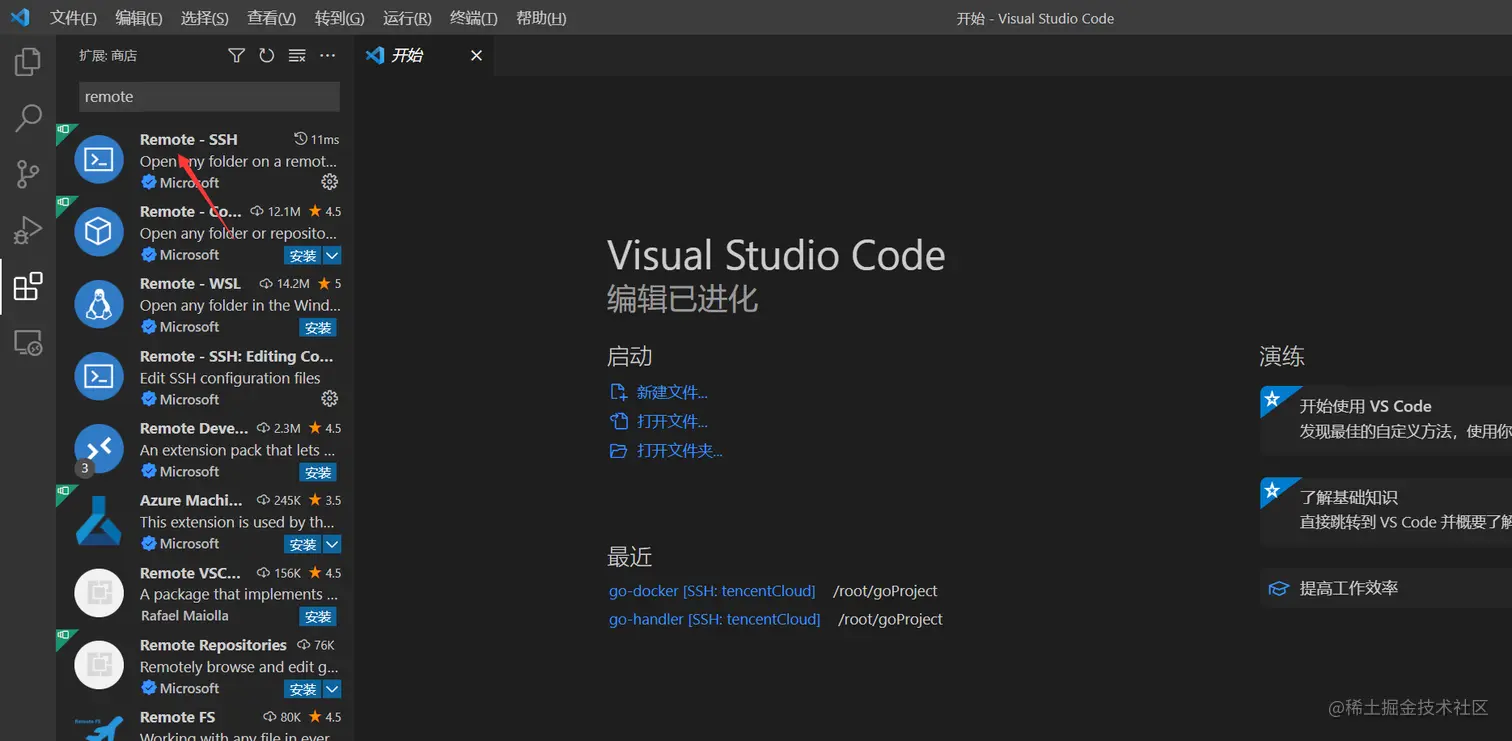Open the 文件(F) menu

click(x=73, y=18)
